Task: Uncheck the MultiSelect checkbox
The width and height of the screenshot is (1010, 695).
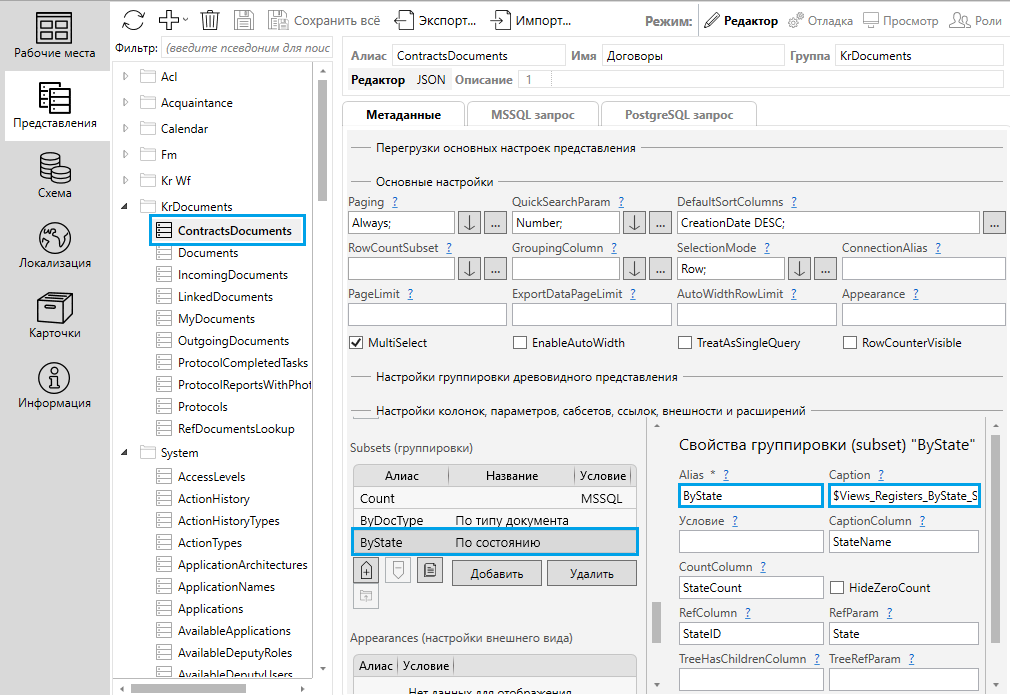Action: pyautogui.click(x=355, y=343)
